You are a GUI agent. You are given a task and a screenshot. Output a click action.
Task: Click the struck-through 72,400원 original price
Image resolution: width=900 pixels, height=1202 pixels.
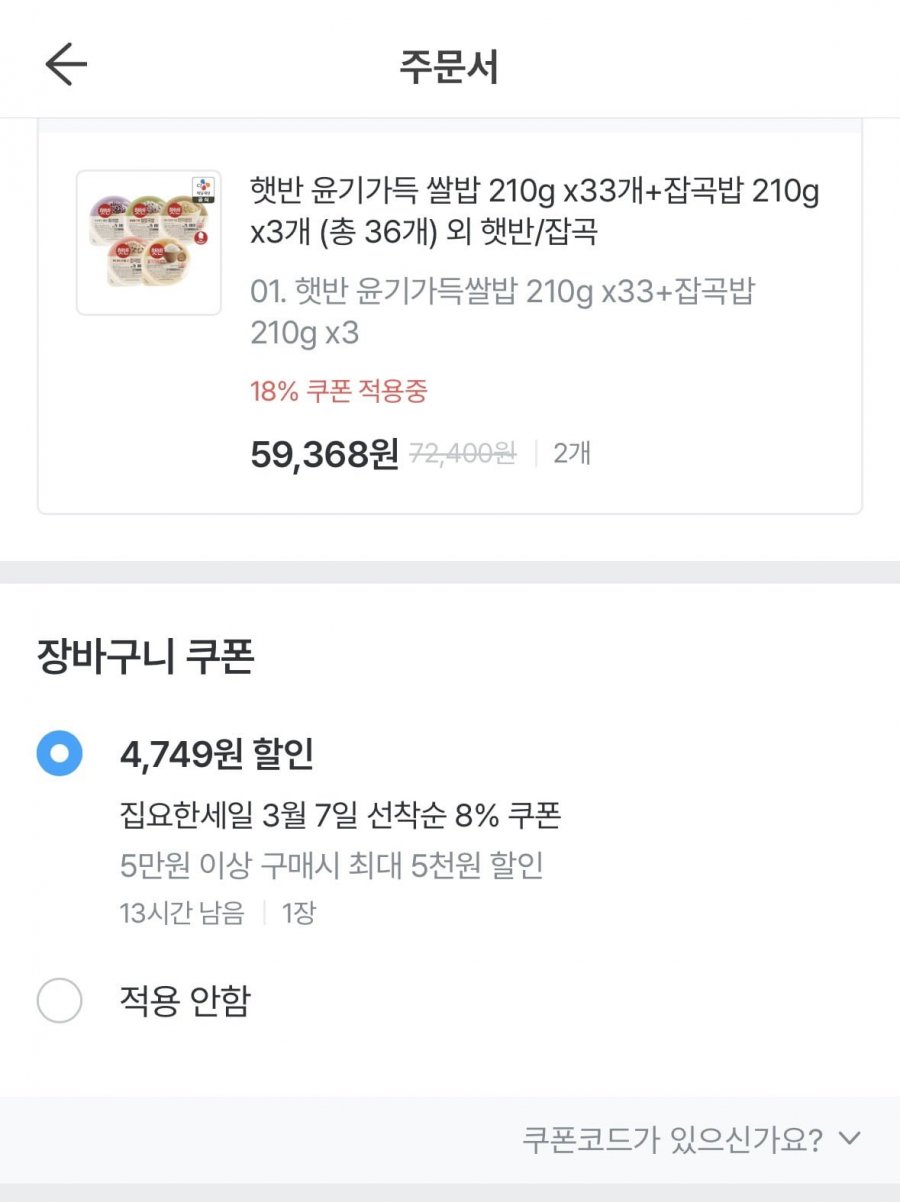463,454
